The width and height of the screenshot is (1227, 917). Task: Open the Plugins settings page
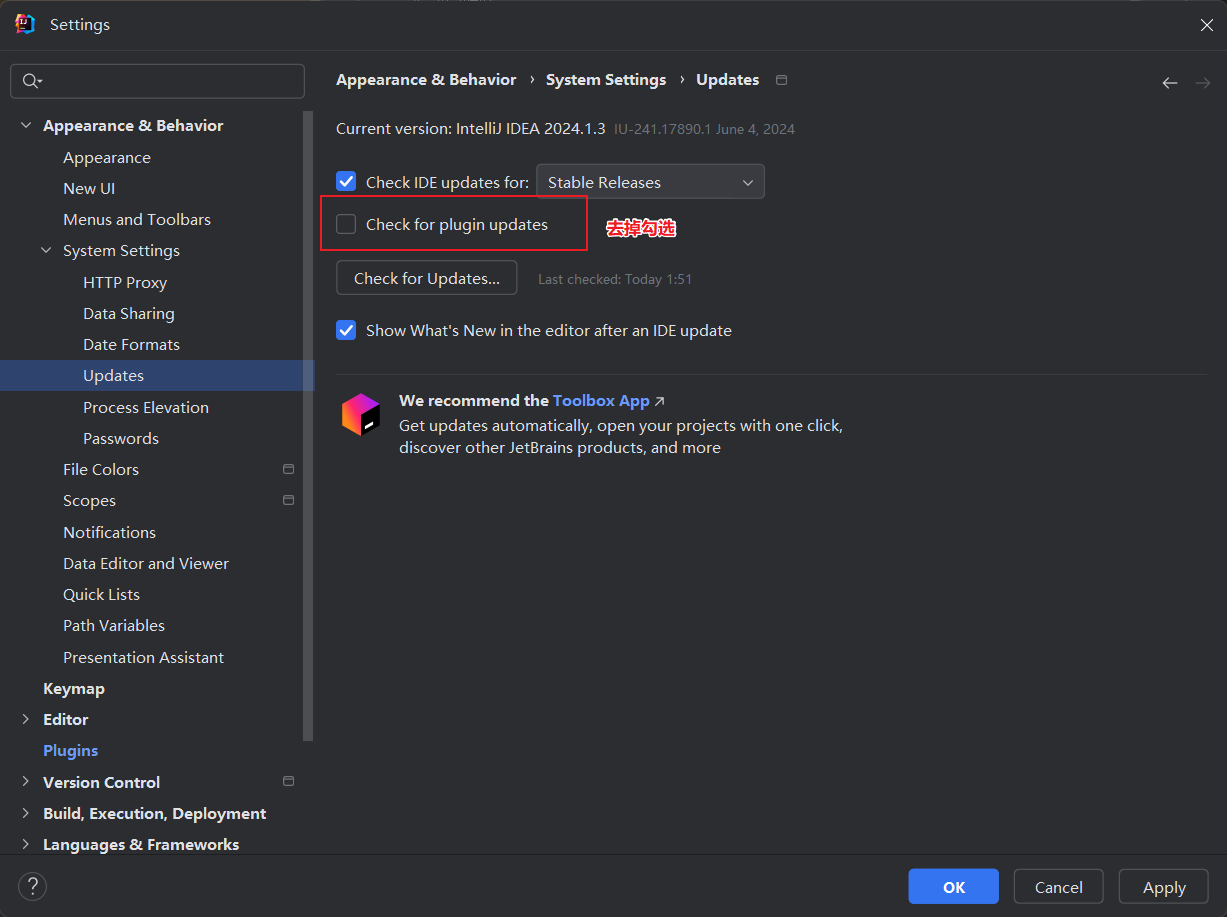tap(70, 750)
